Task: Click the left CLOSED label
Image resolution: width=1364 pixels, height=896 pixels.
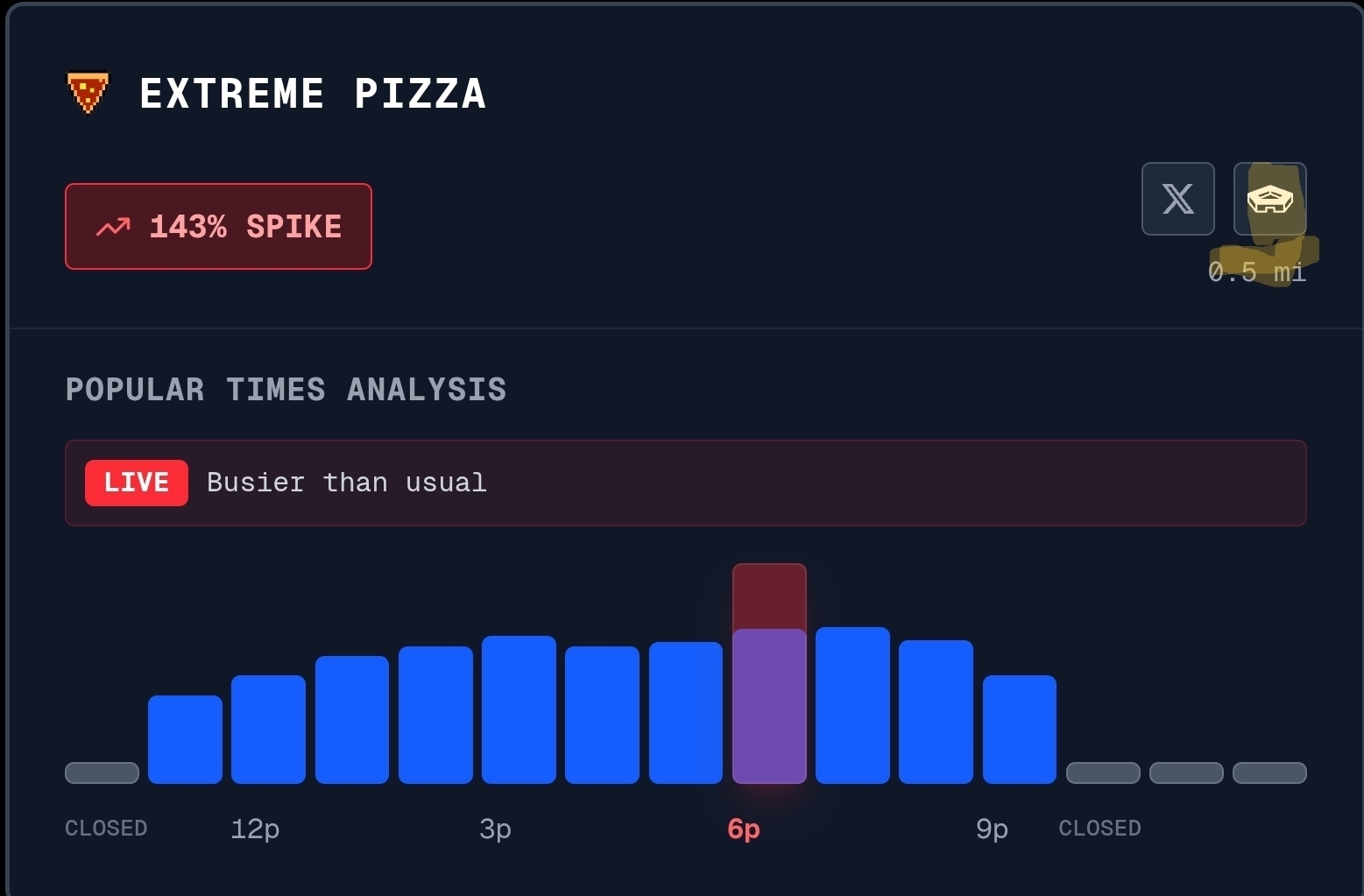Action: (106, 829)
